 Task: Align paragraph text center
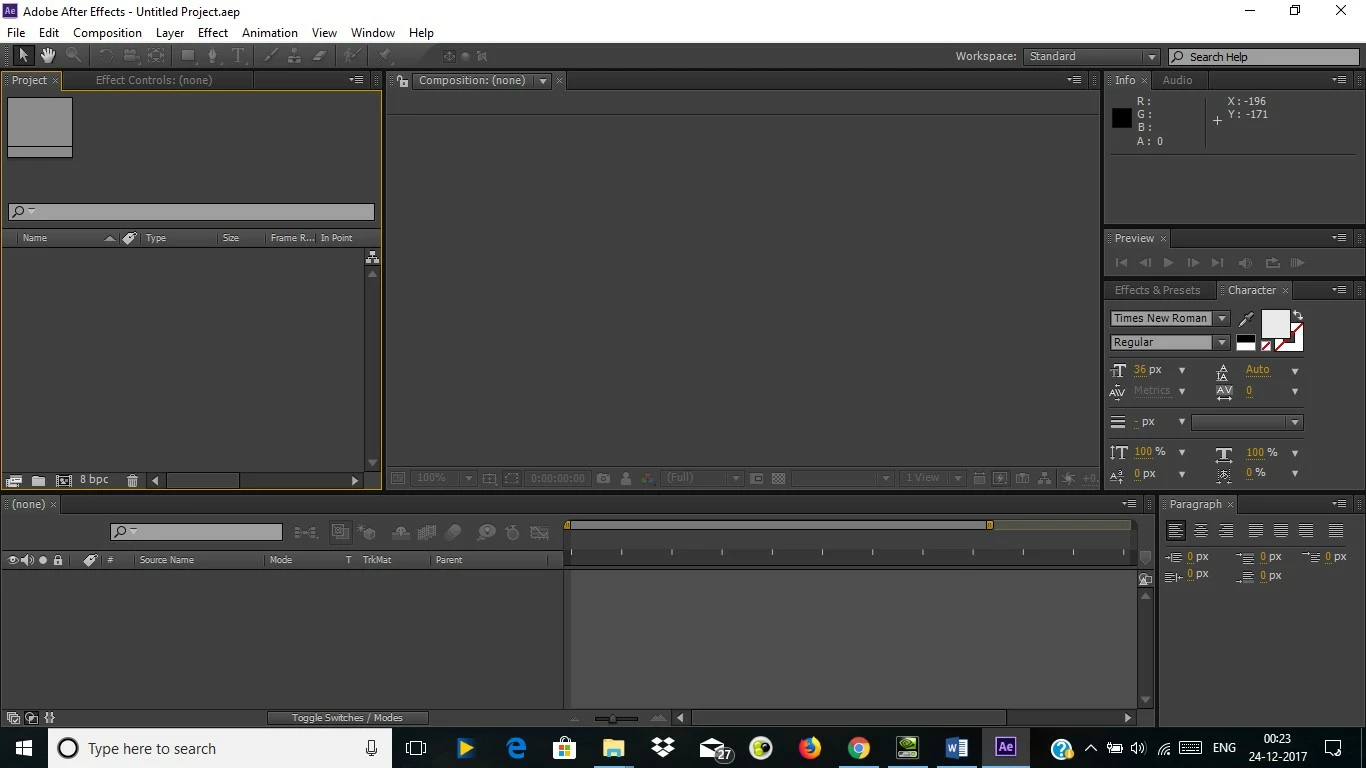point(1201,531)
